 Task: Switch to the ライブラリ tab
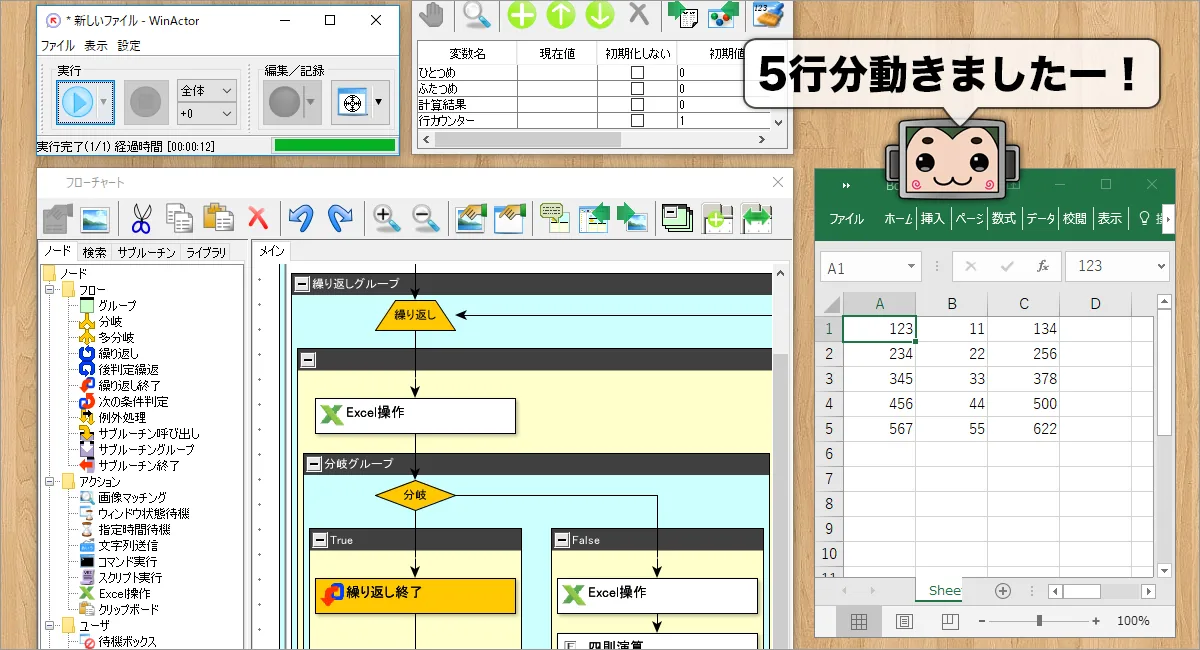pyautogui.click(x=206, y=252)
